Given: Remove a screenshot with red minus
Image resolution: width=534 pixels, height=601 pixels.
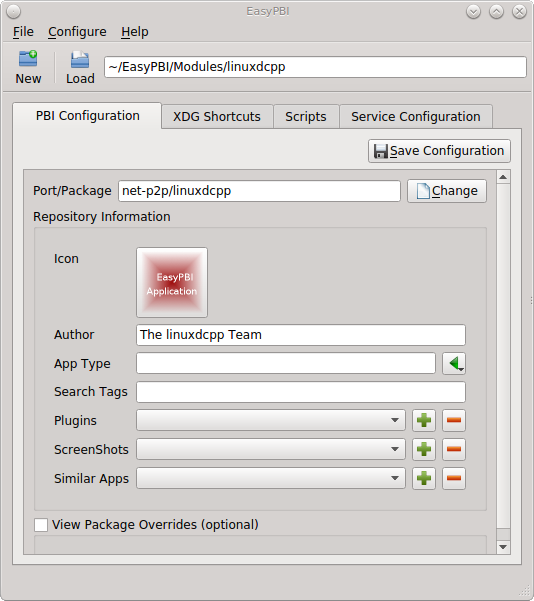Looking at the screenshot, I should 454,449.
